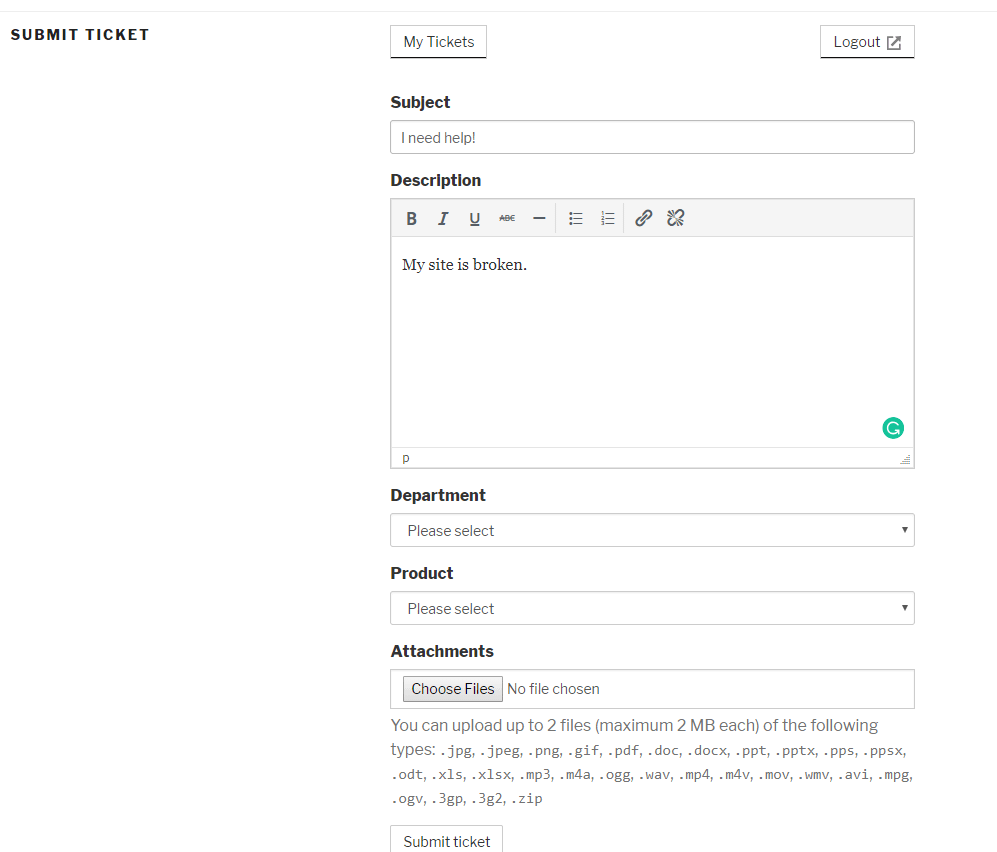Click the Department dropdown arrow

pos(904,530)
